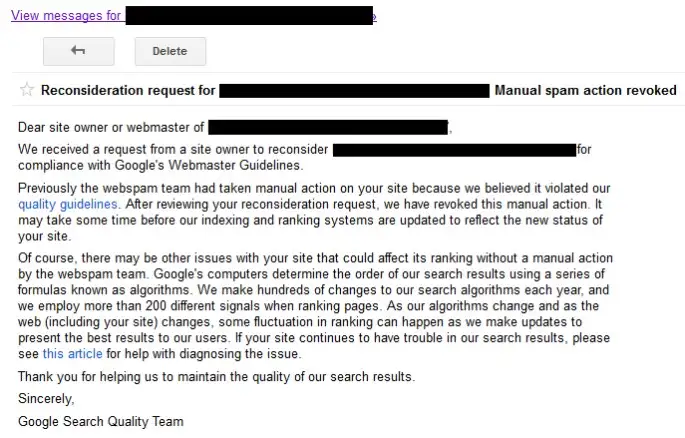Open the 'View messages for' link
Viewport: 685px width, 438px height.
click(66, 15)
